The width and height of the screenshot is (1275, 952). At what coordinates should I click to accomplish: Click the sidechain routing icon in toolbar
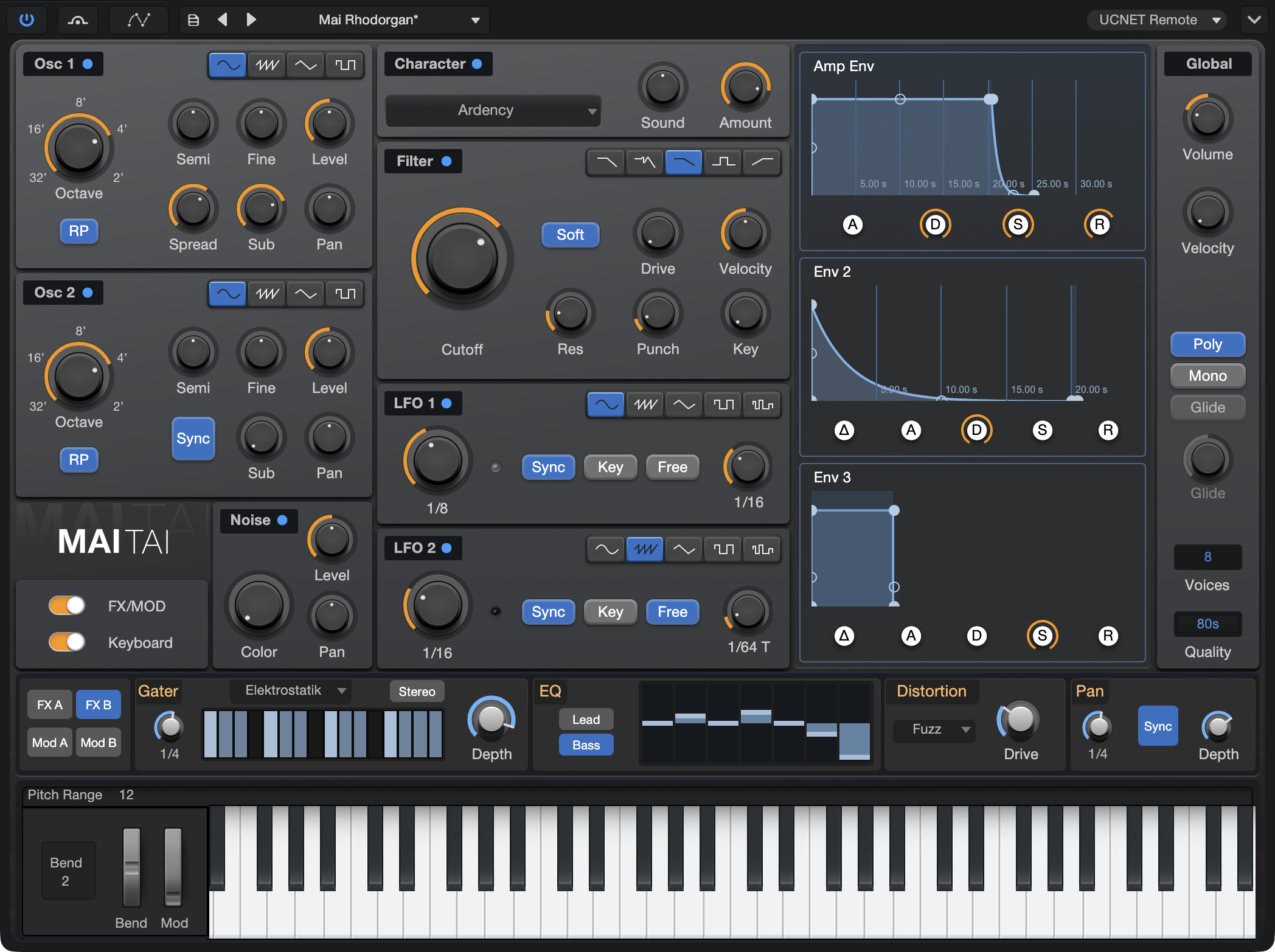point(77,20)
